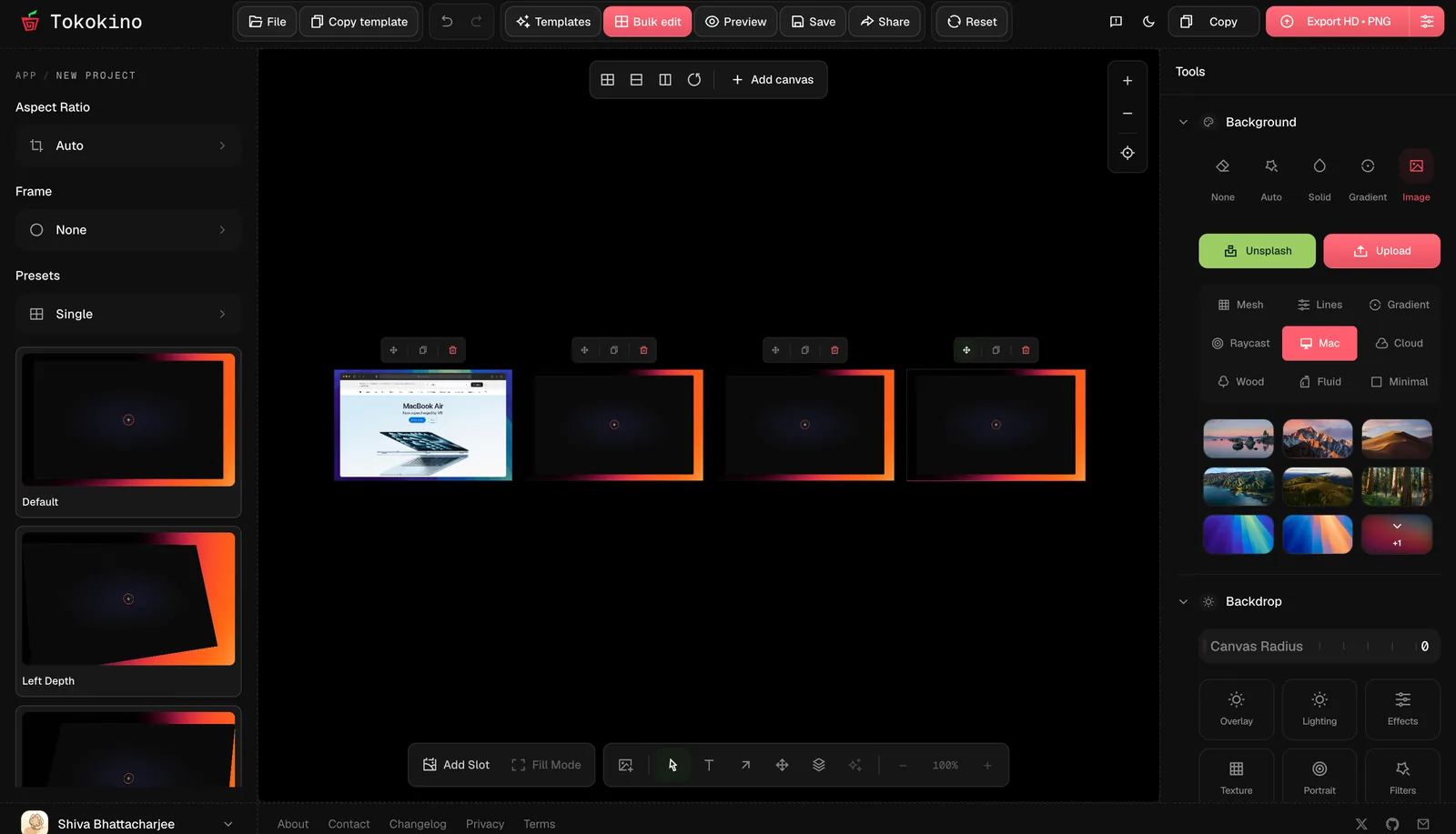Open export settings sliders icon
The height and width of the screenshot is (834, 1456).
[x=1427, y=21]
